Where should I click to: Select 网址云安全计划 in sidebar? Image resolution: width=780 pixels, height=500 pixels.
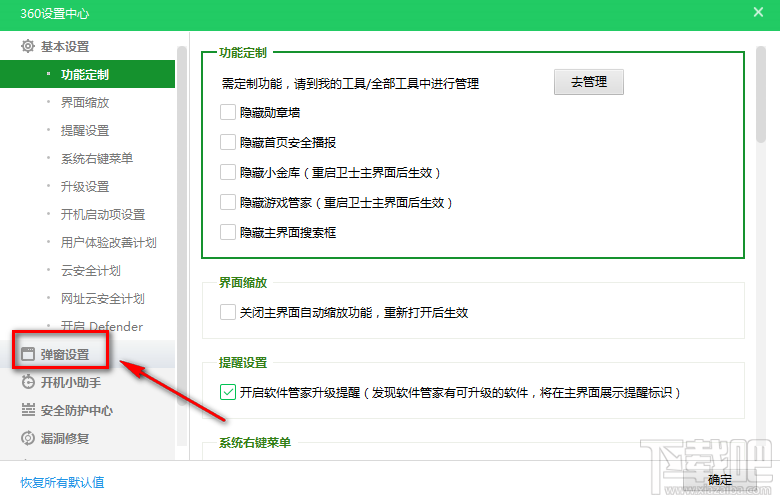(x=103, y=299)
